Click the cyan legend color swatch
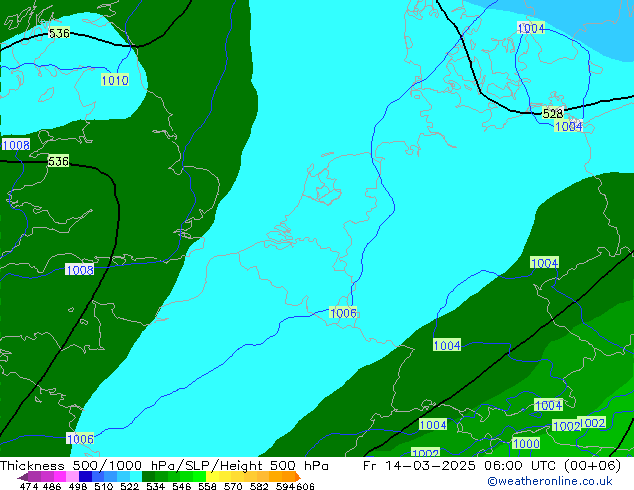Image resolution: width=634 pixels, height=490 pixels. [136, 477]
